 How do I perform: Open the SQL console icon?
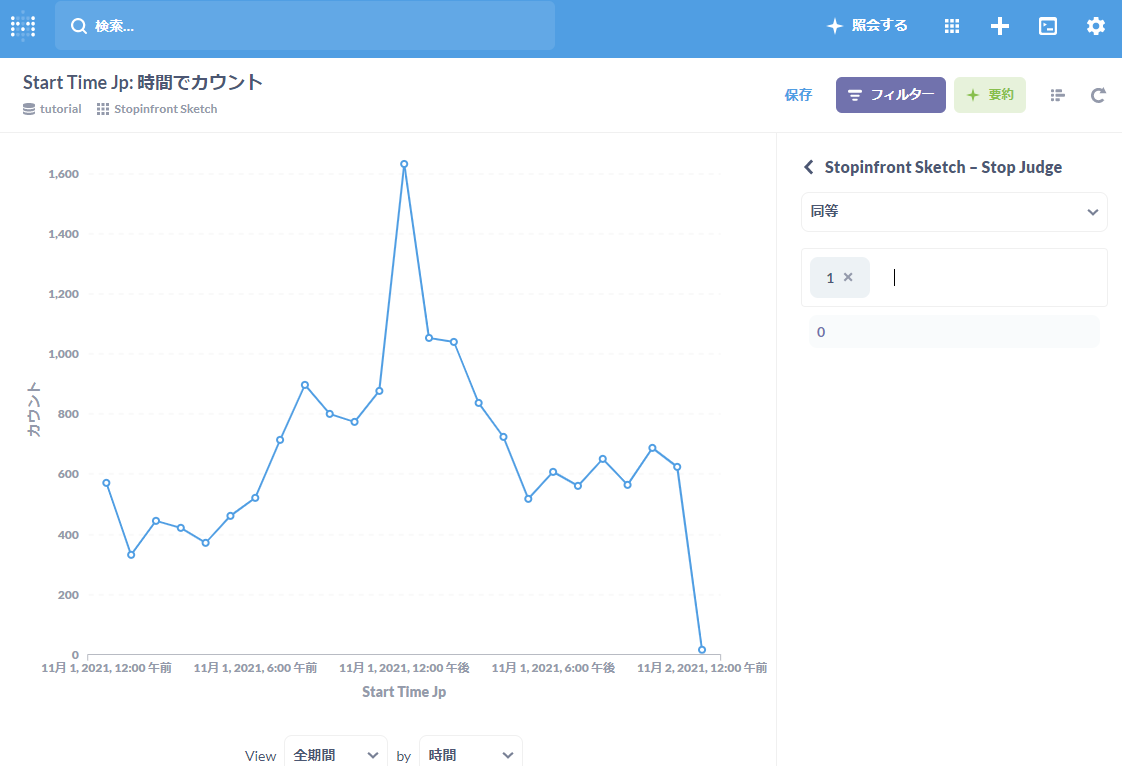[x=1047, y=27]
